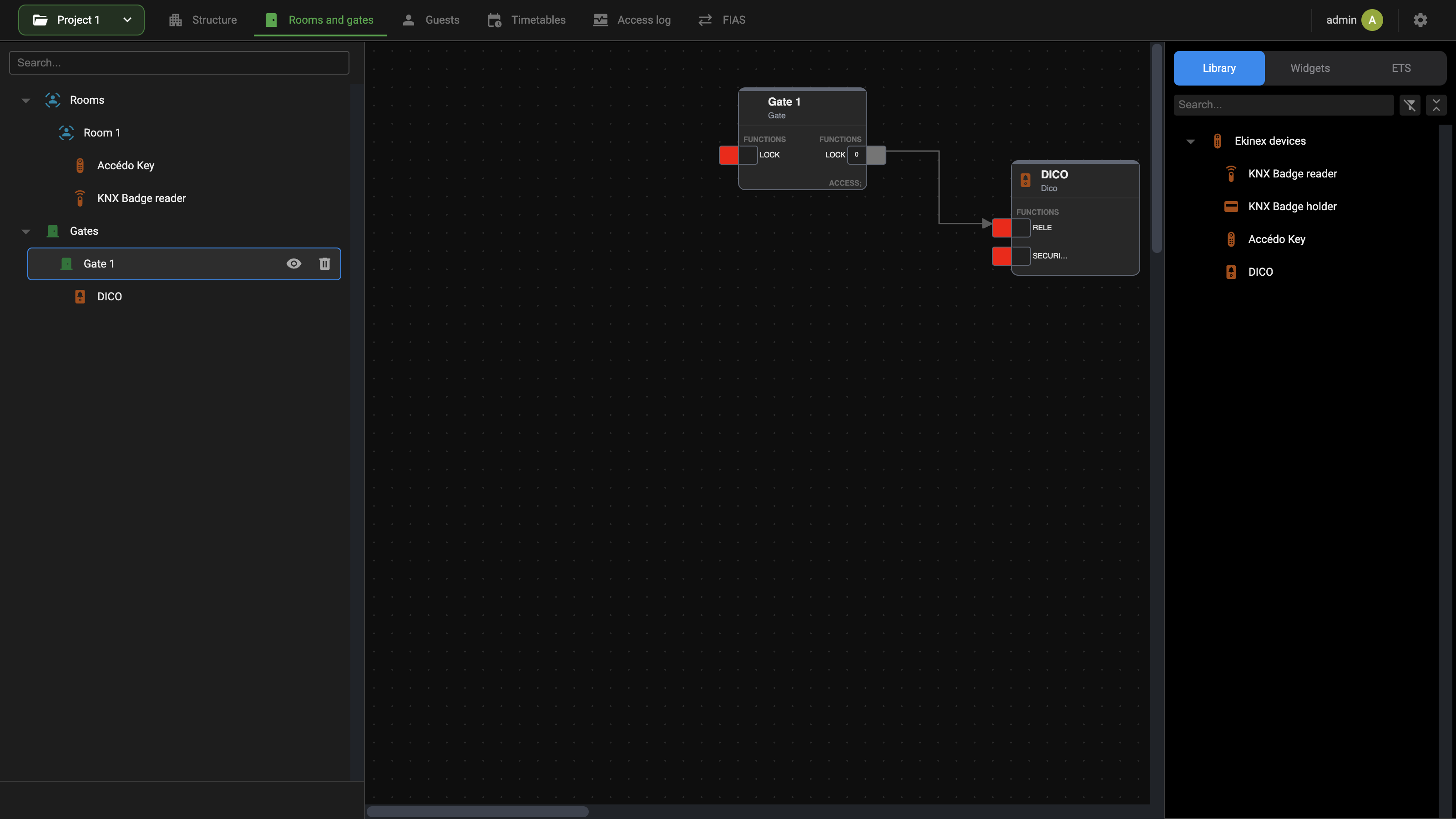Collapse the Rooms tree group
This screenshot has height=819, width=1456.
[x=26, y=101]
